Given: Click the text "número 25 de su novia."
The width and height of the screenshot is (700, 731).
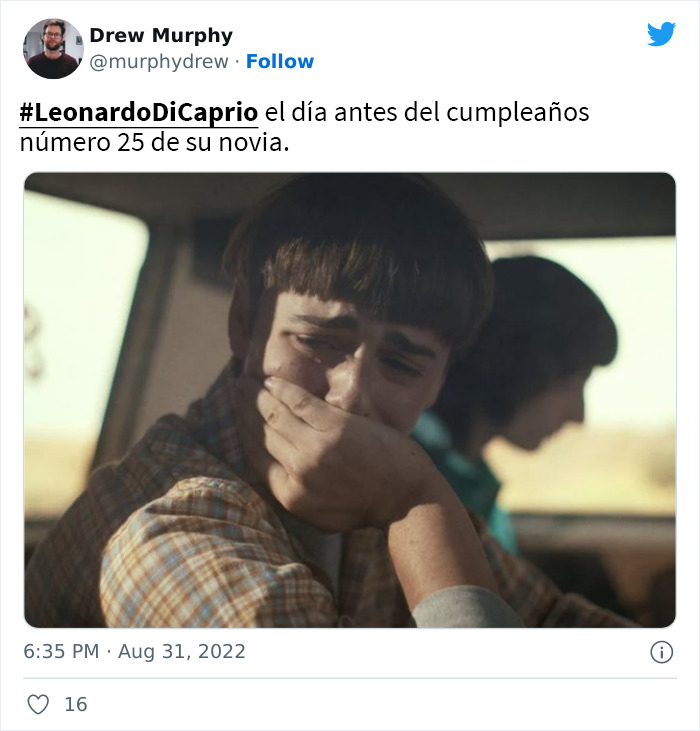Looking at the screenshot, I should pyautogui.click(x=154, y=143).
